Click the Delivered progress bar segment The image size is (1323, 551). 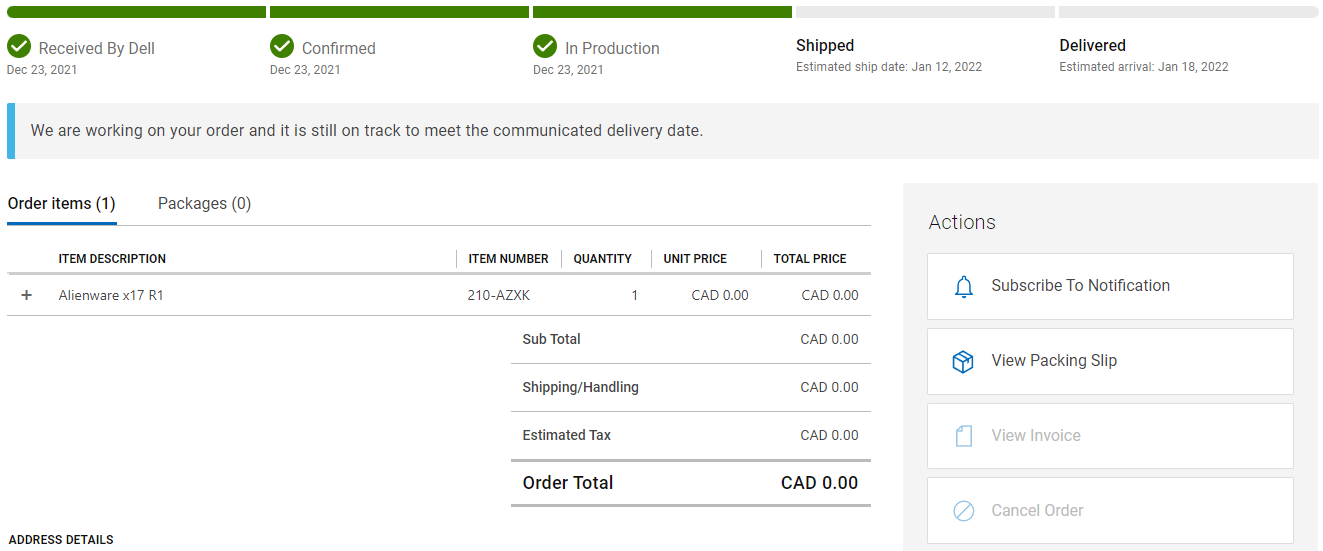(1188, 12)
